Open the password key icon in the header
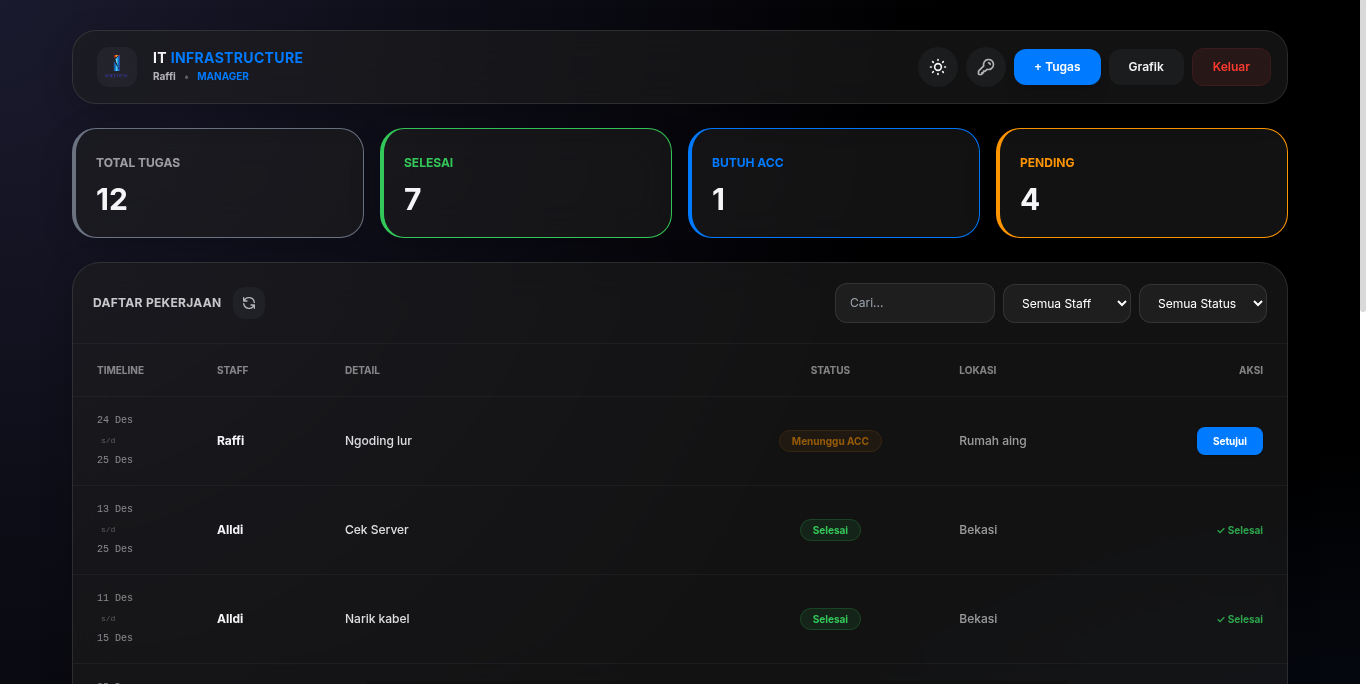This screenshot has width=1366, height=684. point(985,67)
